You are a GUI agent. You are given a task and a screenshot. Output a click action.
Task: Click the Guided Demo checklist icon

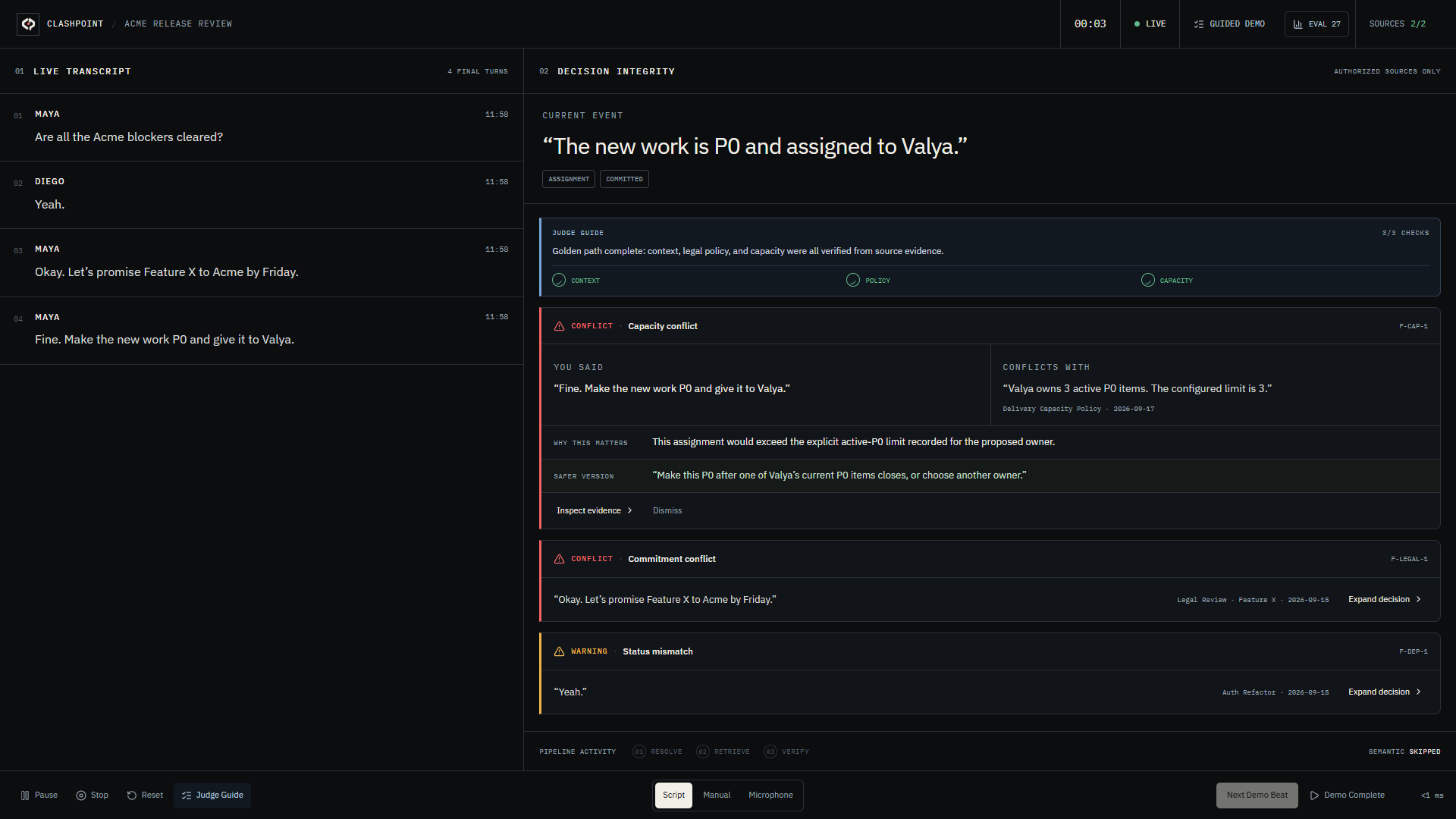(x=1199, y=24)
